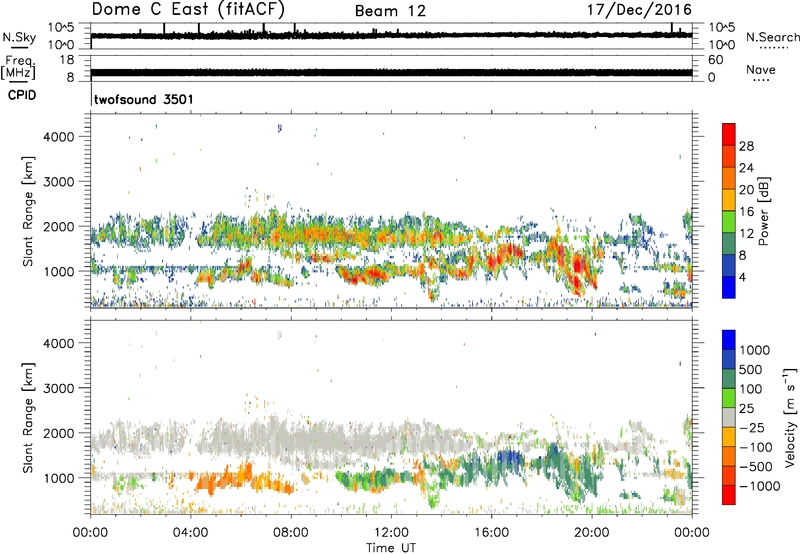Click gray swatch in velocity color bar
The width and height of the screenshot is (800, 554).
click(x=729, y=417)
